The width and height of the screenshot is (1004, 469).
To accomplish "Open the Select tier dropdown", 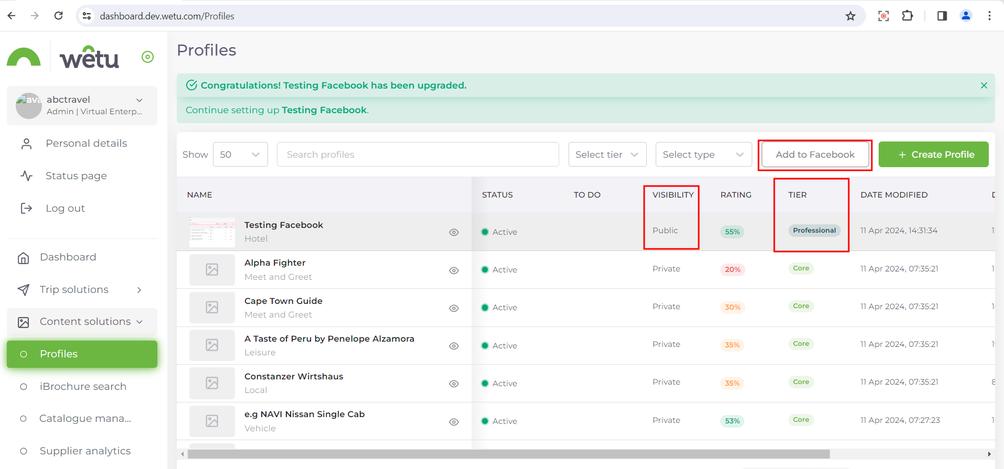I will 607,155.
